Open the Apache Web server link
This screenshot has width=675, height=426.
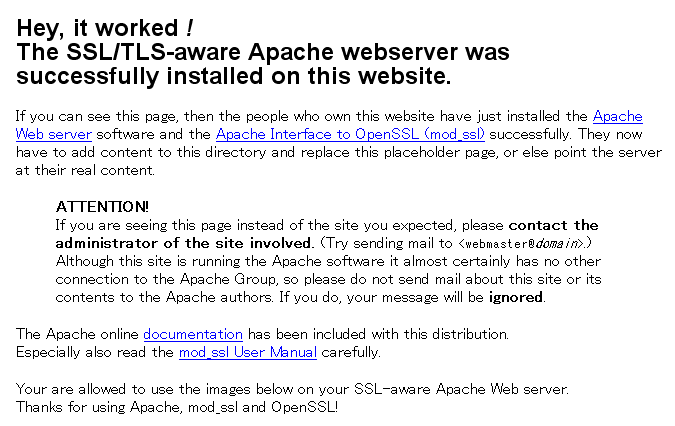[x=617, y=117]
